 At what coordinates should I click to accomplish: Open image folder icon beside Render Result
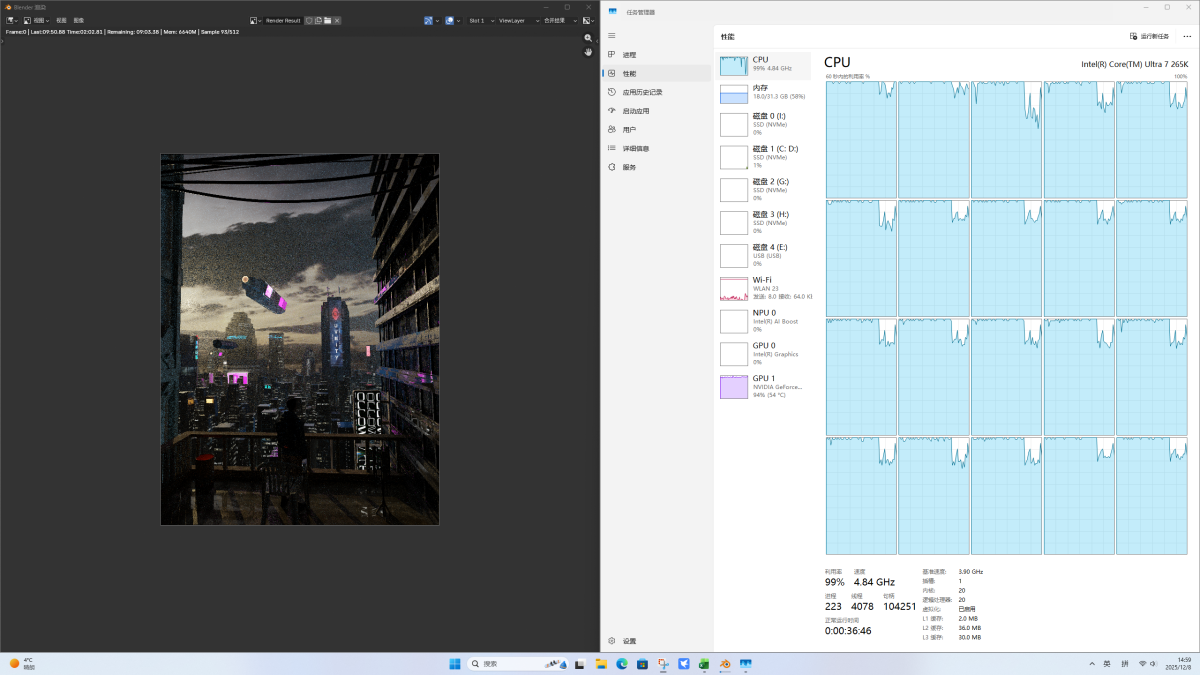(x=327, y=20)
